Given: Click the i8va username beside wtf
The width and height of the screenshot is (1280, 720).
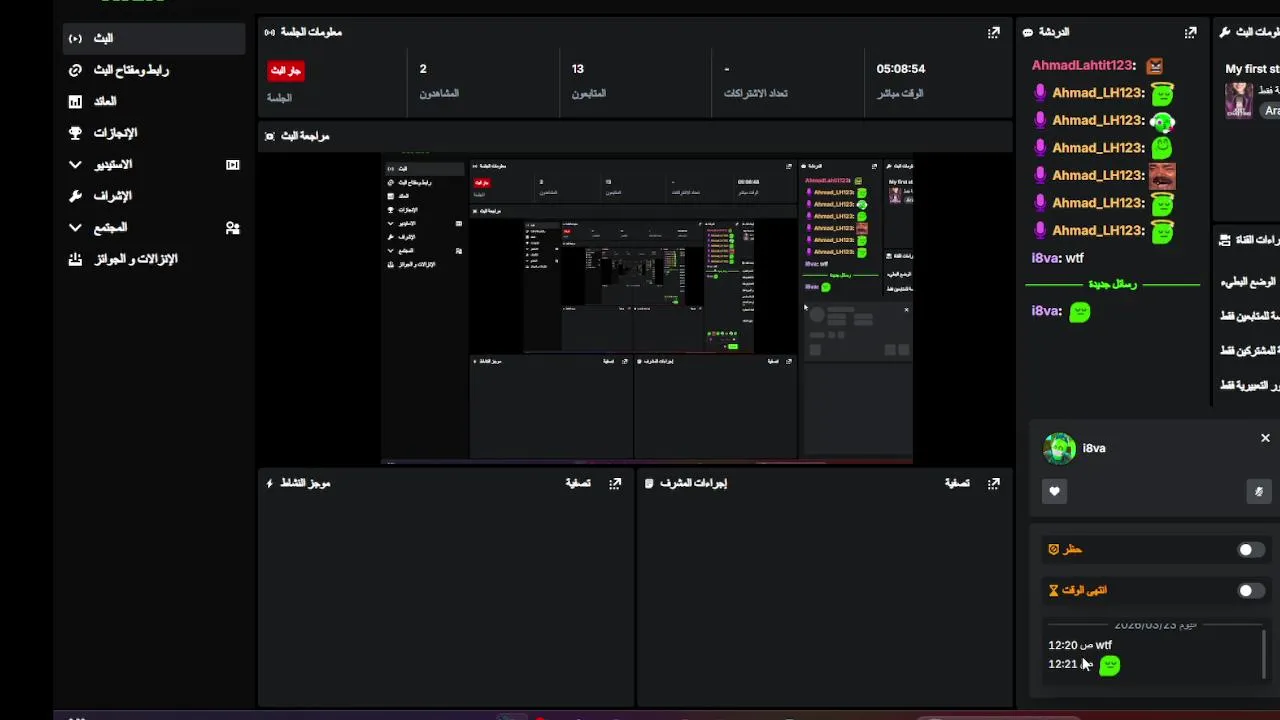Looking at the screenshot, I should (x=1046, y=258).
